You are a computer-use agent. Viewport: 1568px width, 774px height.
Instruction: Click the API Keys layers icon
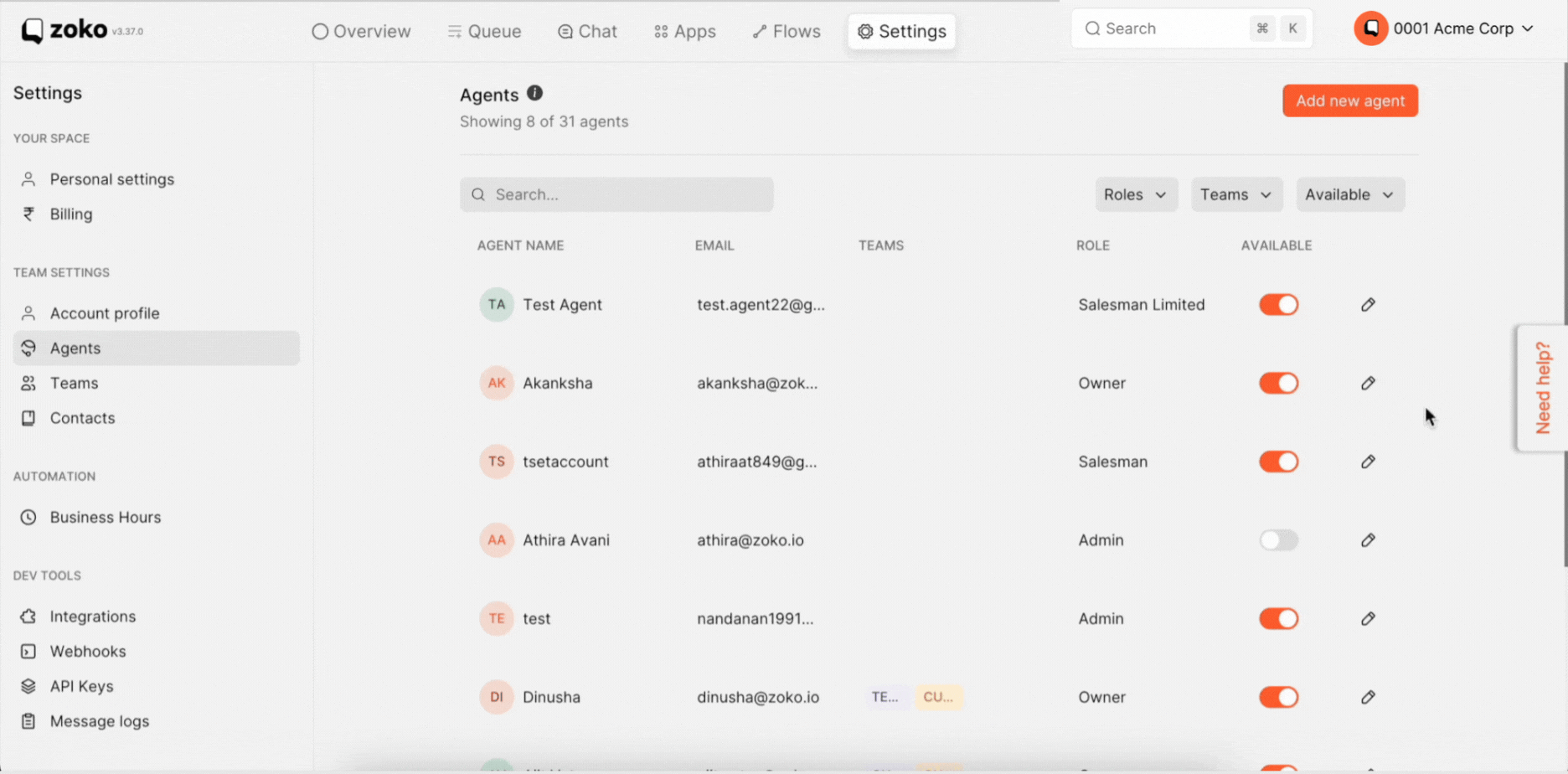tap(28, 686)
